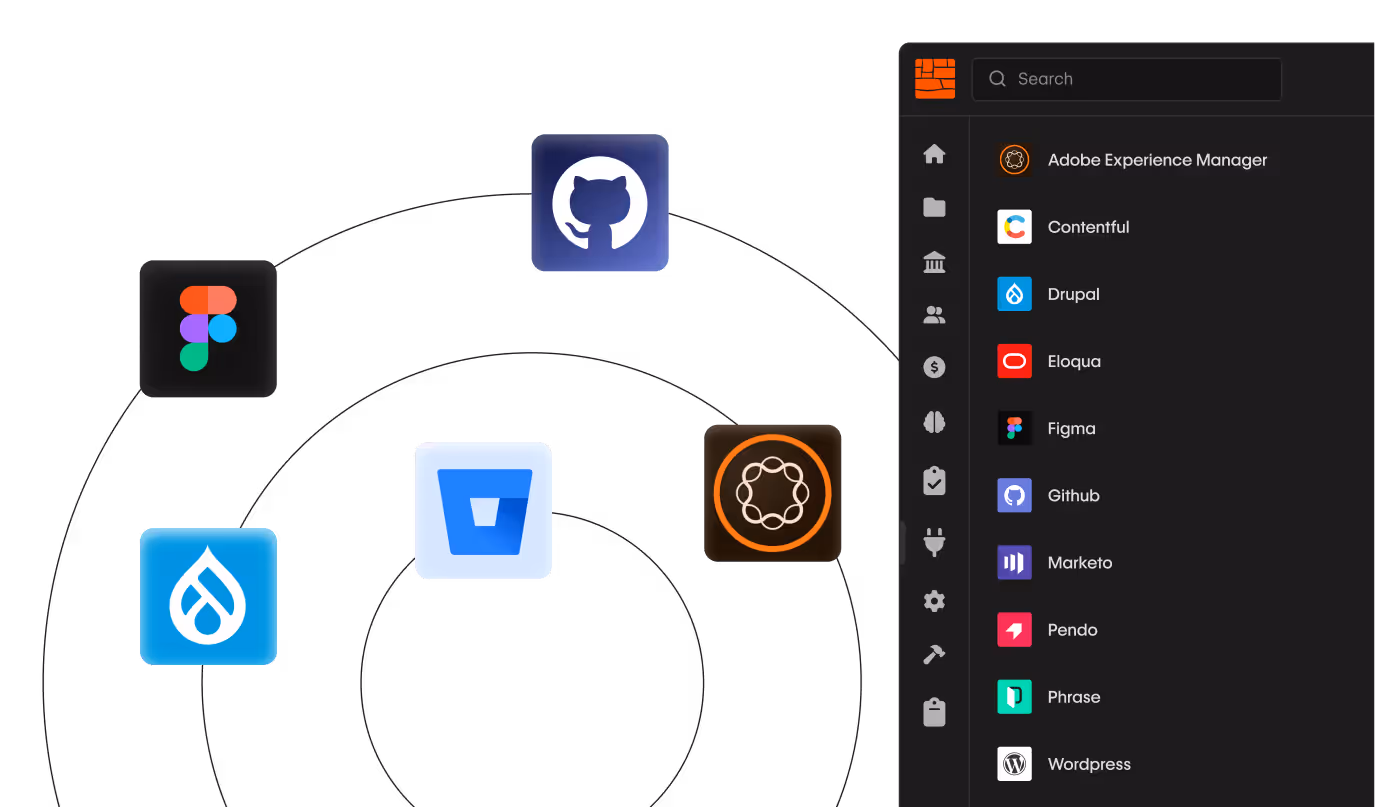The height and width of the screenshot is (807, 1375).
Task: Open the clipboard checkmark sidebar icon
Action: point(934,481)
